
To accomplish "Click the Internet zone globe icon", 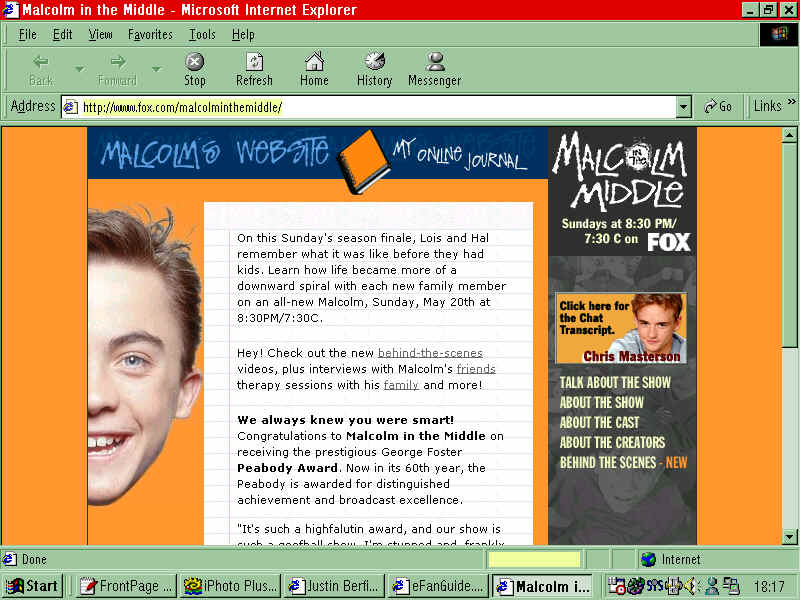I will pos(648,560).
